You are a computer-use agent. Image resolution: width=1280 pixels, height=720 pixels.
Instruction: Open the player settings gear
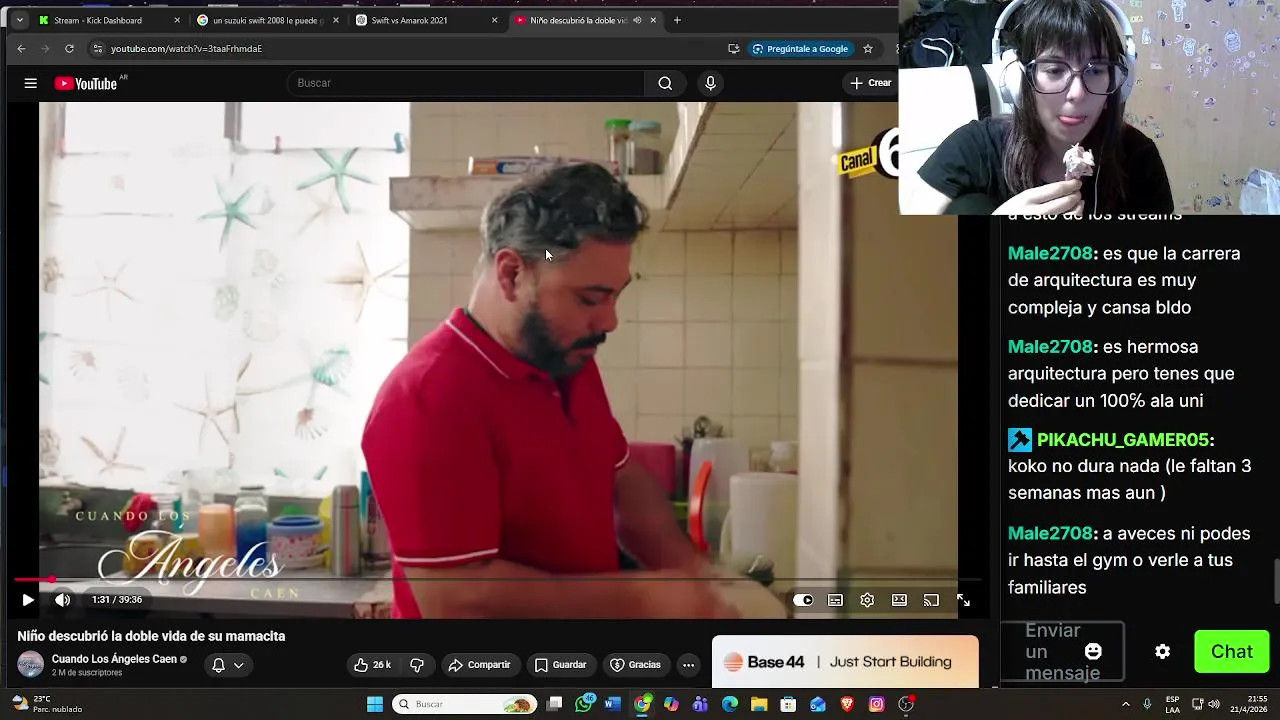(867, 600)
